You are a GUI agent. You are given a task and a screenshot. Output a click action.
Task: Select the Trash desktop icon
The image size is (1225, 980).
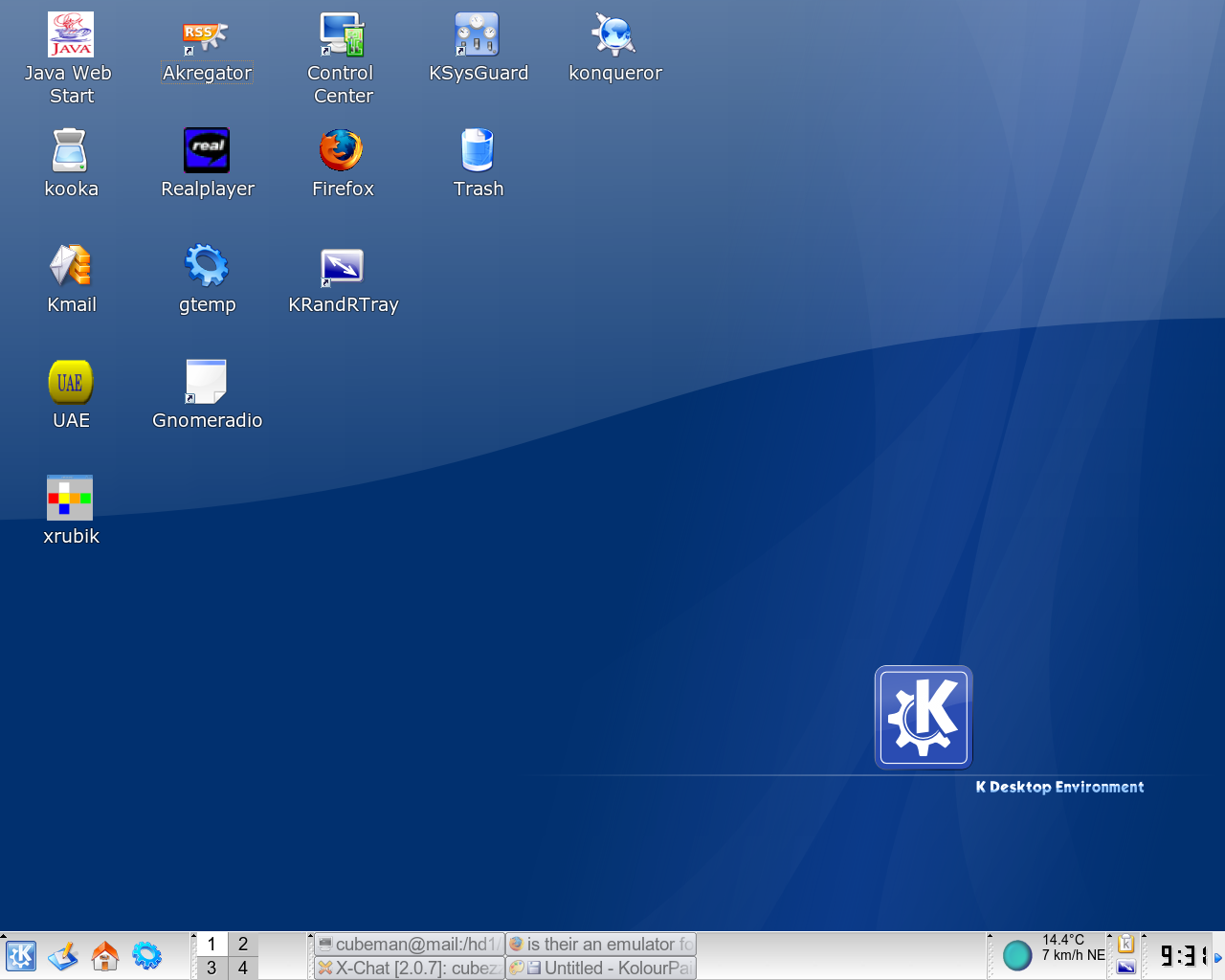click(478, 151)
